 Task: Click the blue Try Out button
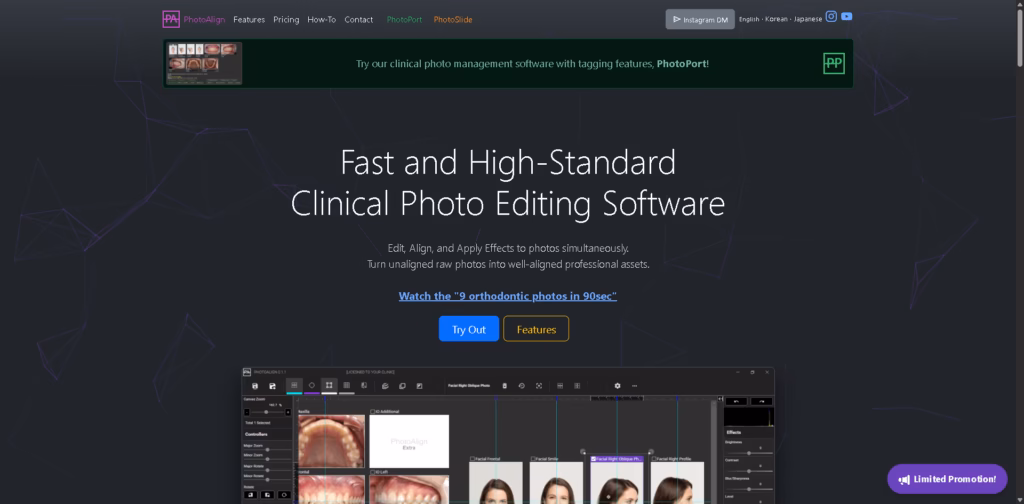(469, 329)
